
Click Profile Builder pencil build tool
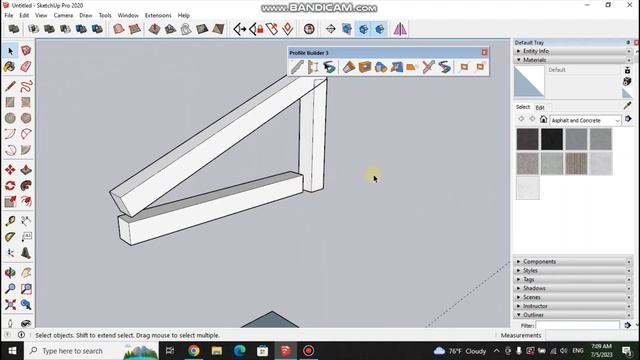click(x=297, y=67)
